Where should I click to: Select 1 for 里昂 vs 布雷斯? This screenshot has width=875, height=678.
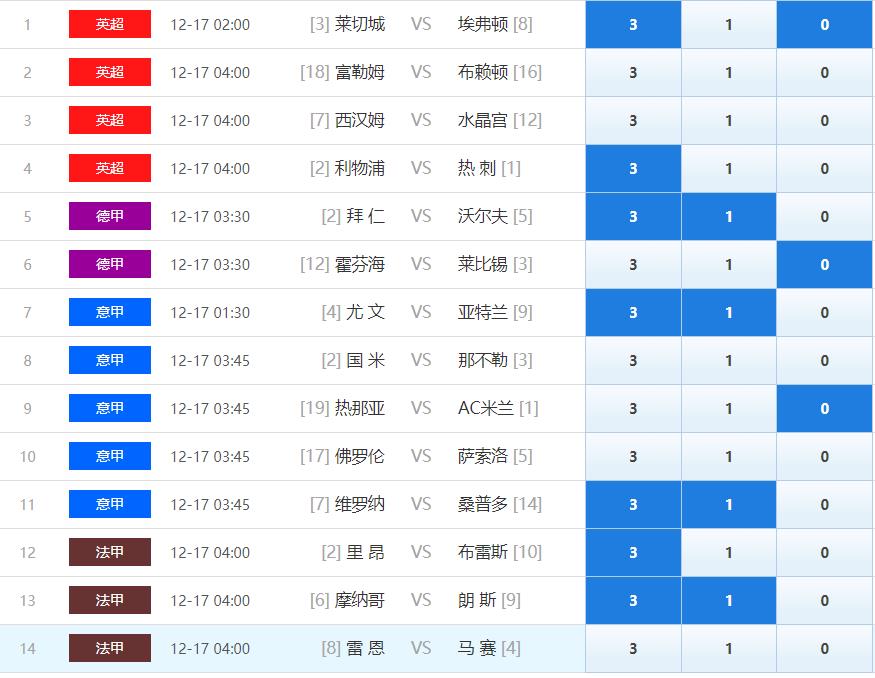click(x=729, y=552)
